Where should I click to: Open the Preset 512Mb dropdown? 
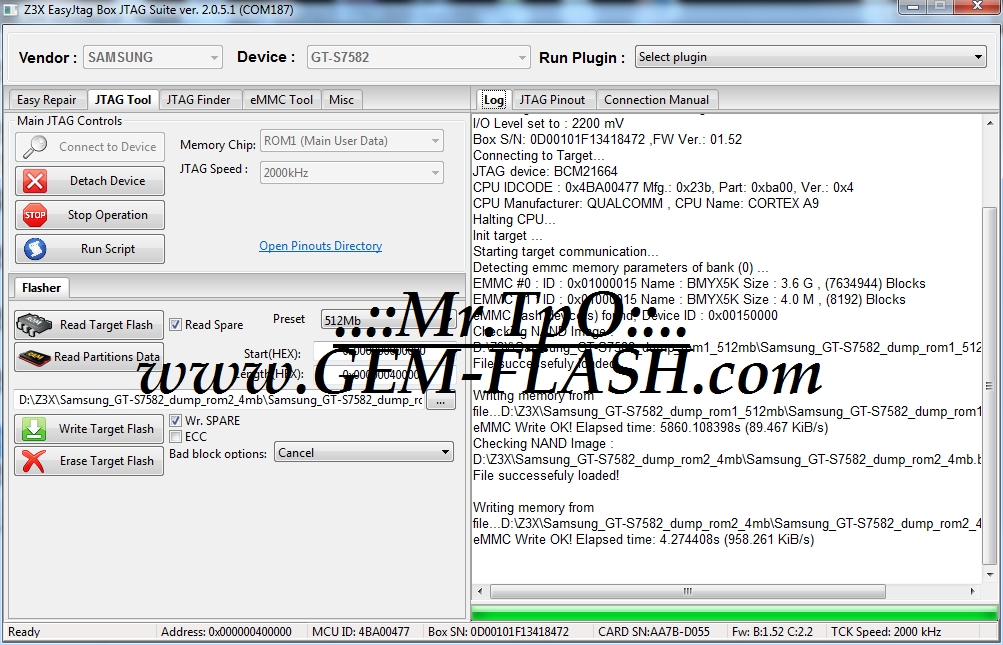(x=388, y=320)
